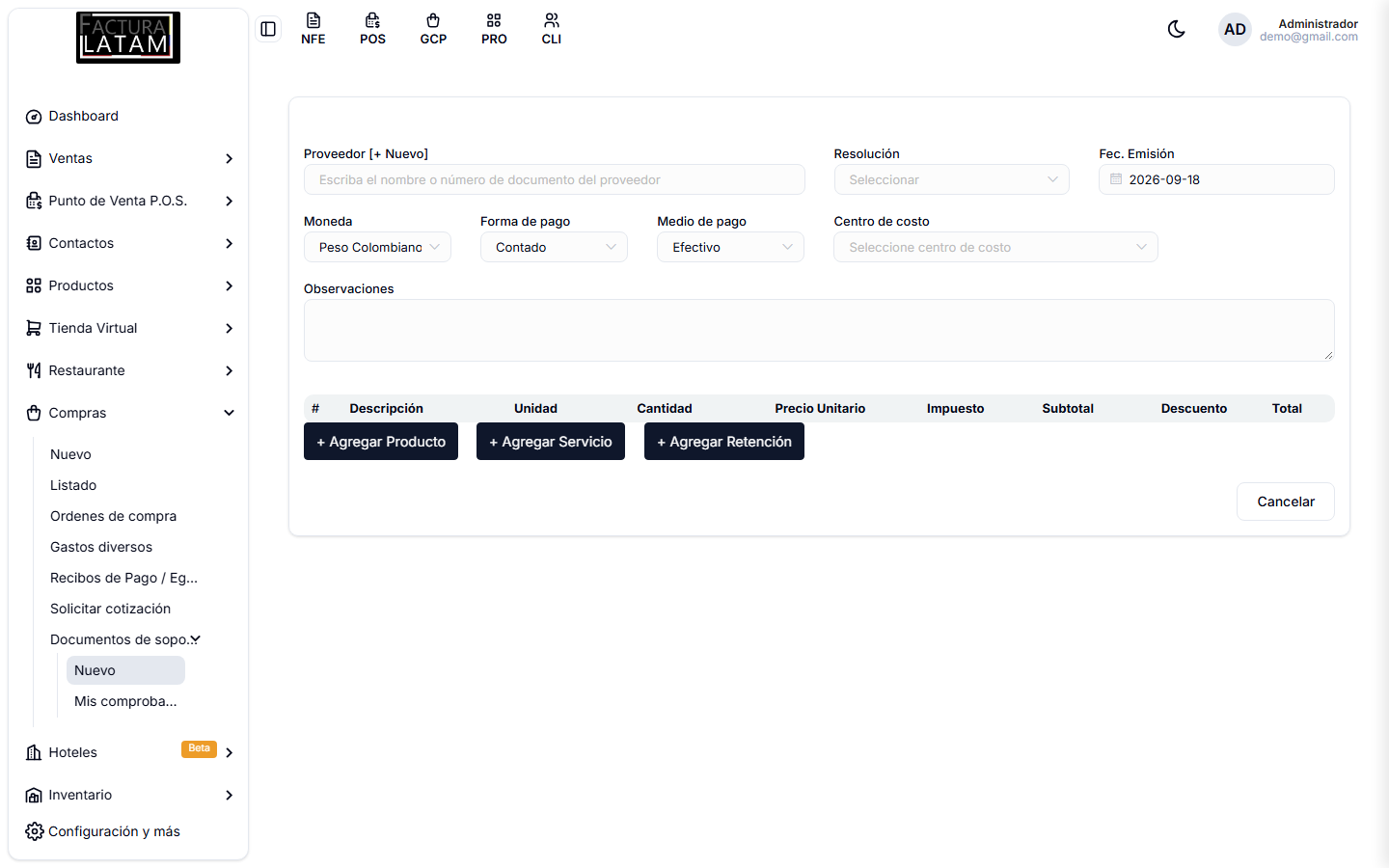The height and width of the screenshot is (868, 1389).
Task: Switch to dark mode moon icon
Action: [x=1176, y=29]
